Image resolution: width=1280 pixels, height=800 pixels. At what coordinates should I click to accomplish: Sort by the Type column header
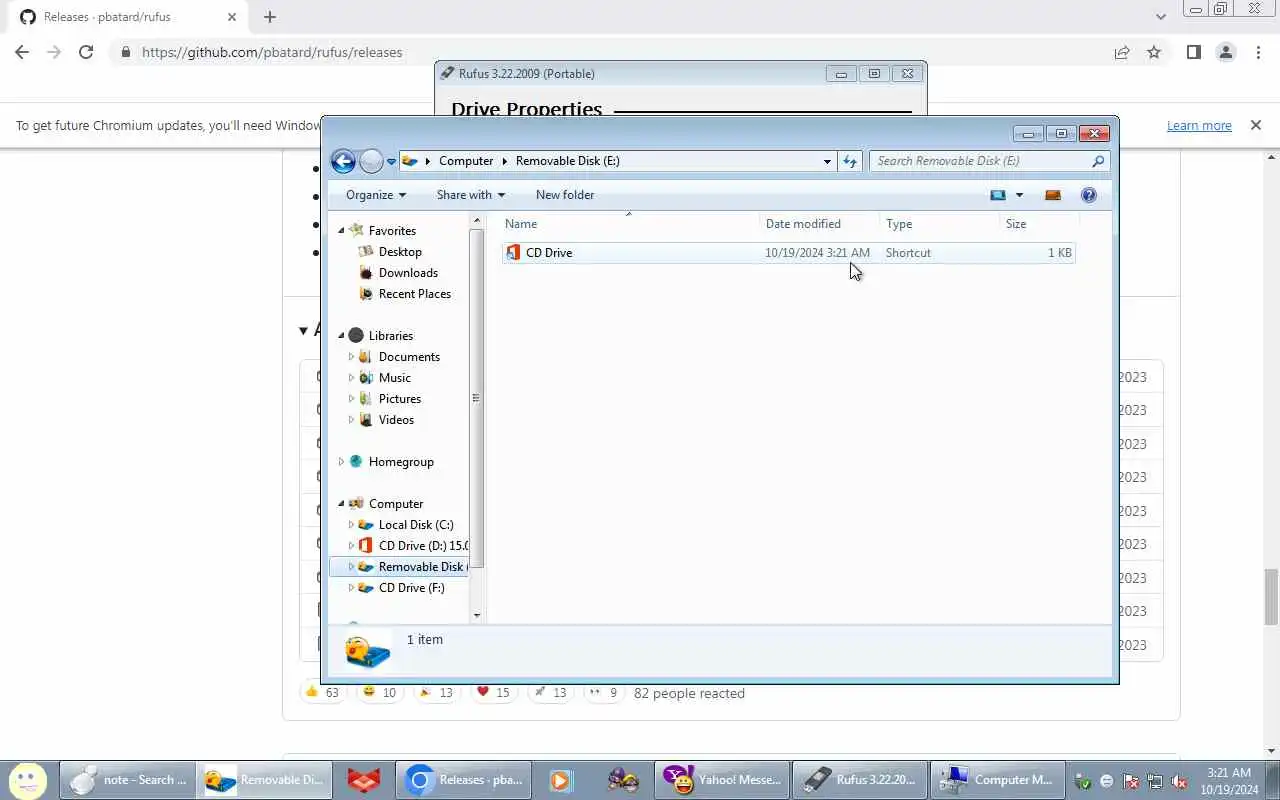click(x=940, y=224)
